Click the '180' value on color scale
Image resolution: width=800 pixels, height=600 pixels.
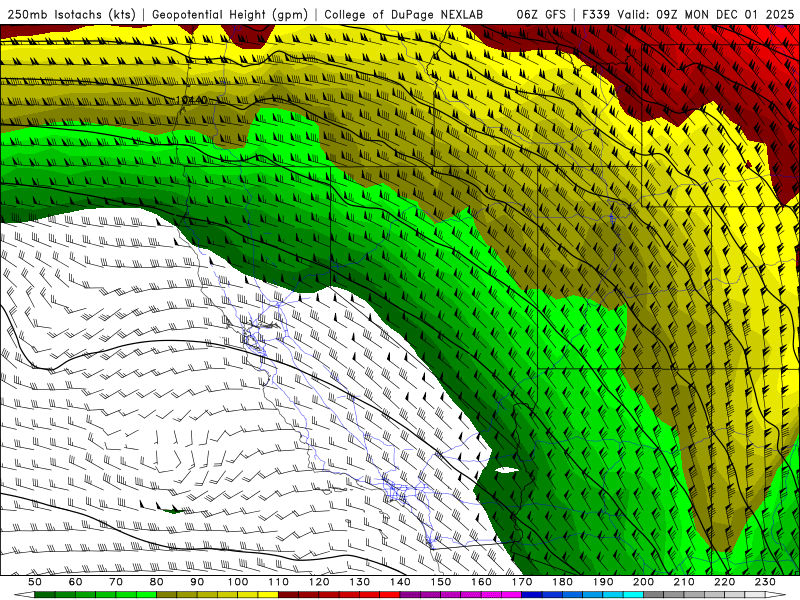[562, 582]
